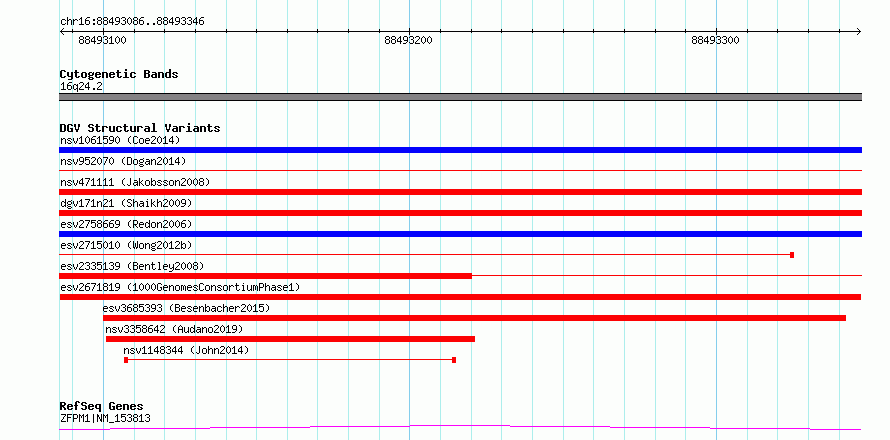Select the red nsv471111 variant bar

[460, 192]
